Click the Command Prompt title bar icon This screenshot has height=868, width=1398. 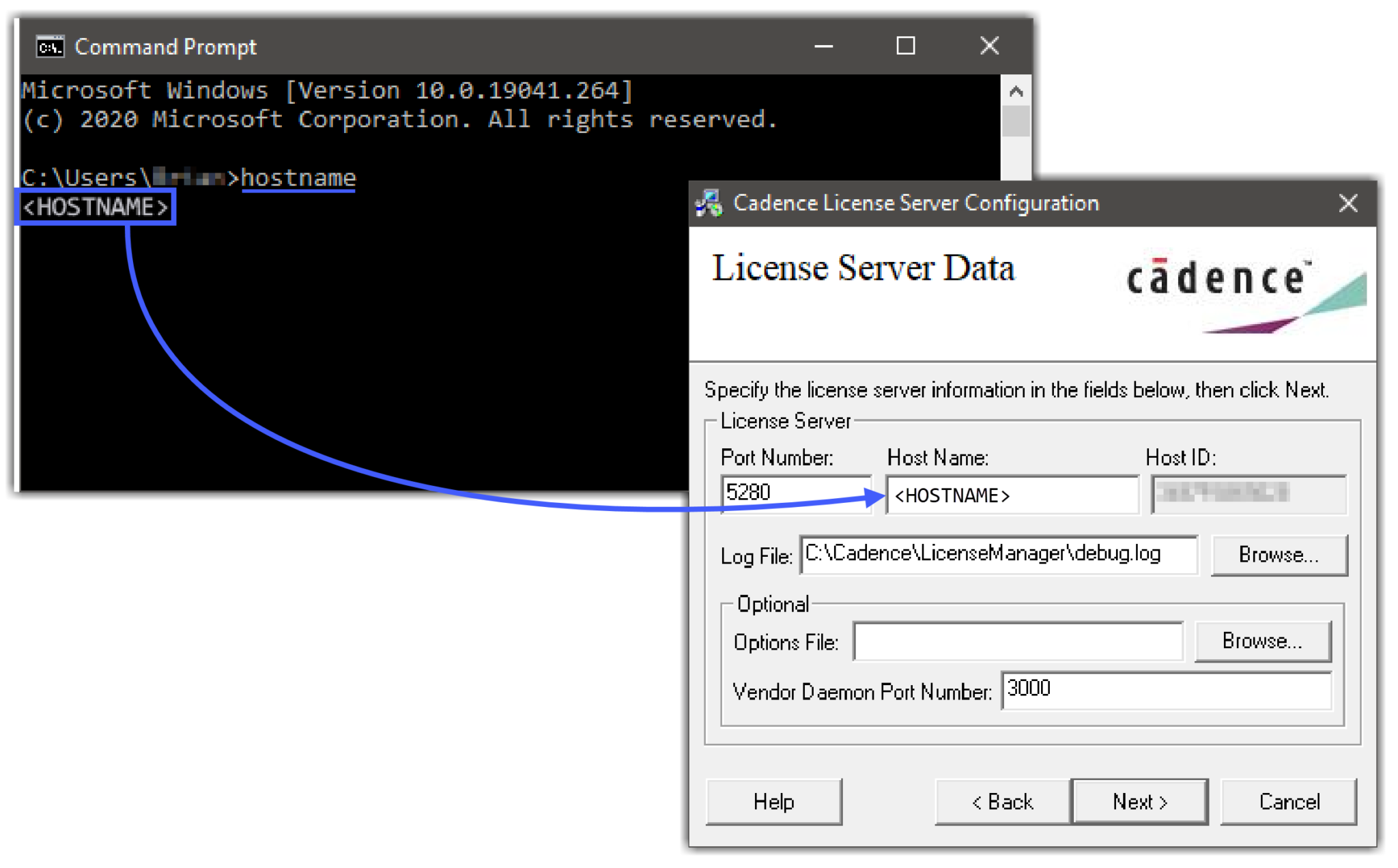(50, 47)
